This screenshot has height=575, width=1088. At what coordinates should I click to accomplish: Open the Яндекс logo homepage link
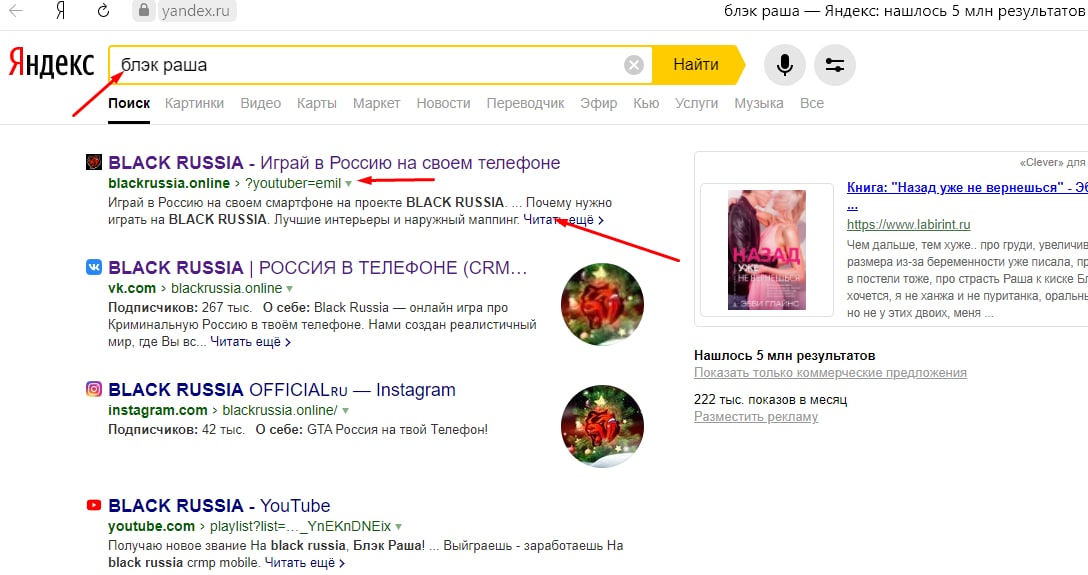point(51,63)
